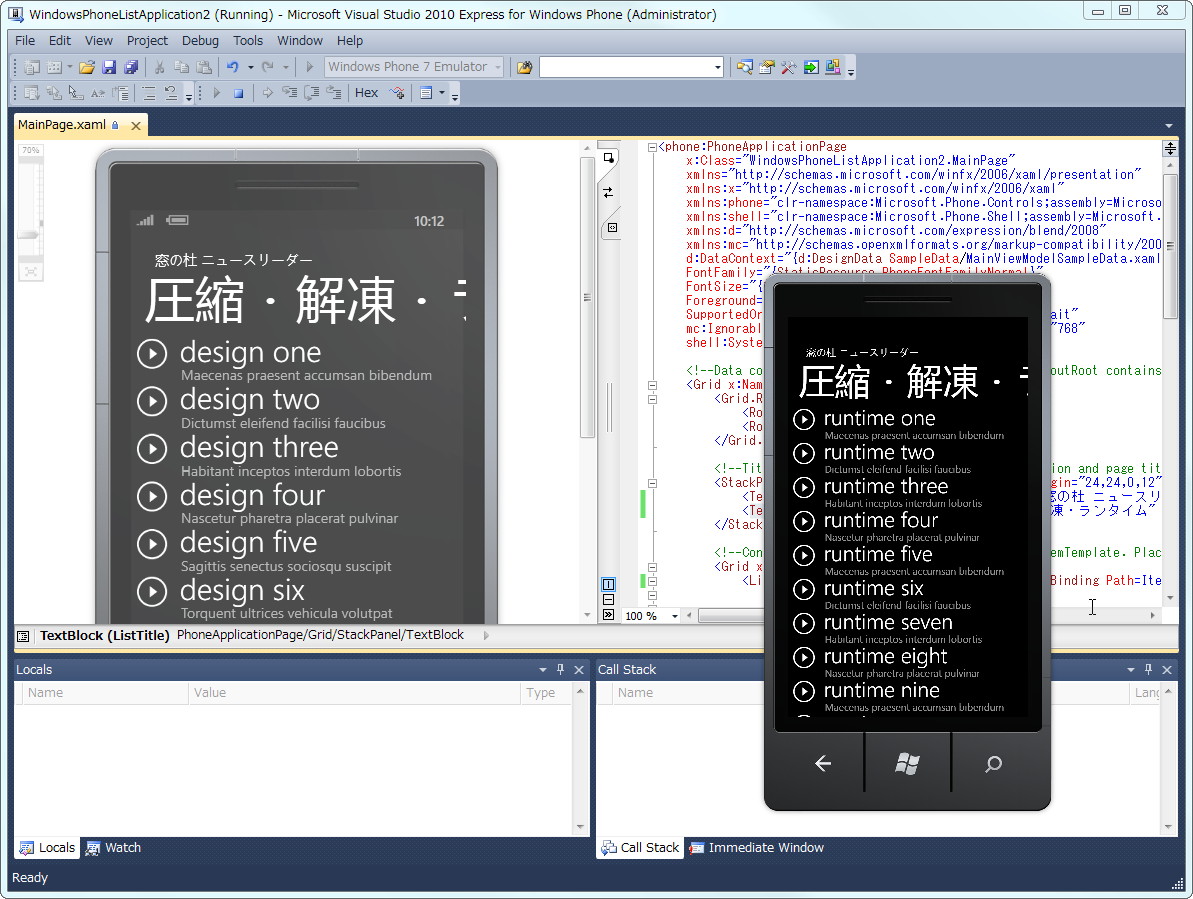The image size is (1193, 899).
Task: Open the File menu
Action: 25,40
